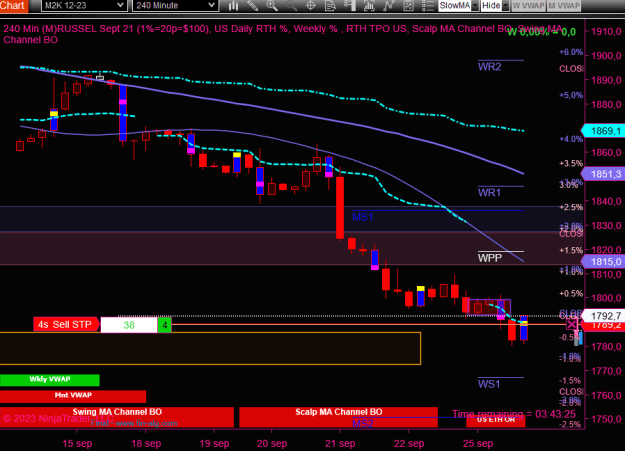Click the 15 sep date label
Viewport: 625px width, 451px height.
pos(77,443)
